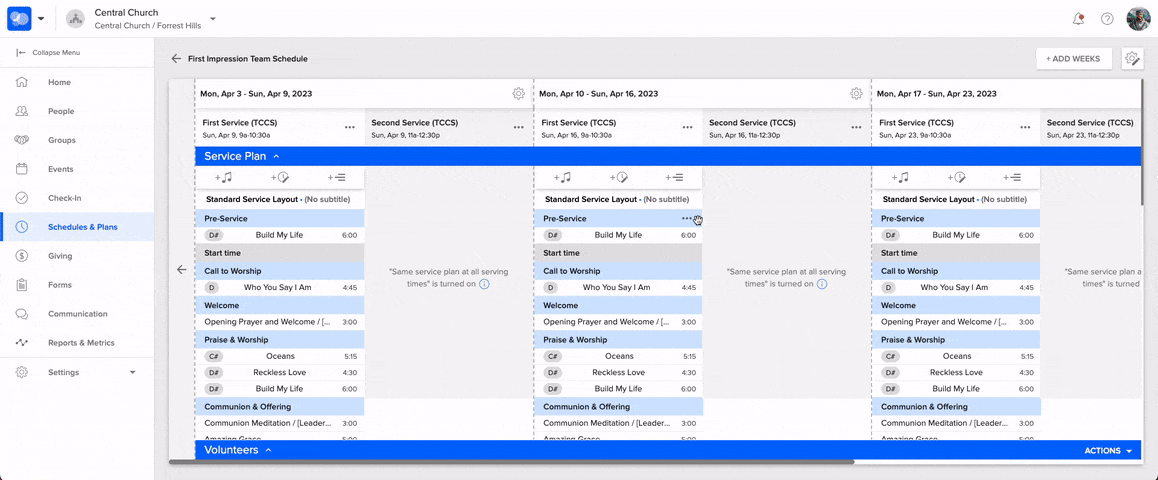Open schedule settings gear beside Add Weeks
1158x480 pixels.
[1132, 59]
